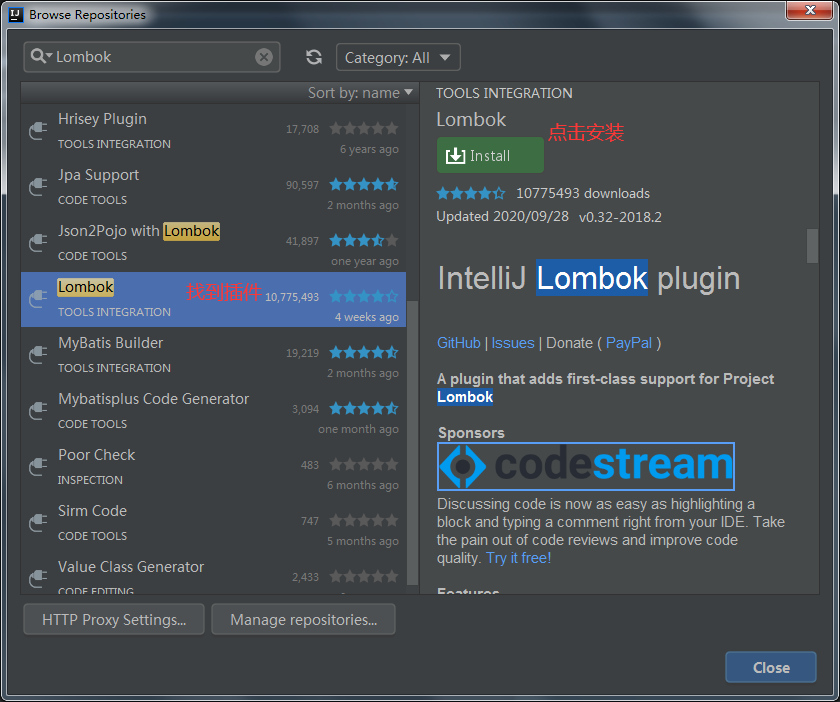
Task: Select Json2Pojo with Lombok plugin
Action: tap(213, 243)
